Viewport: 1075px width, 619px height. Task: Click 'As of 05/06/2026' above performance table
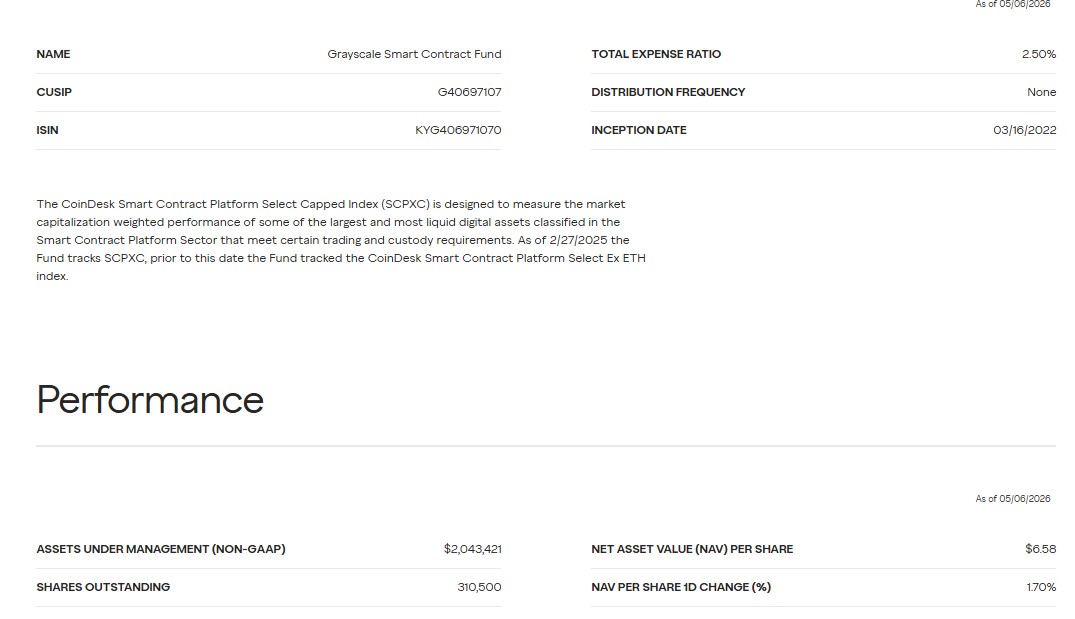[1013, 498]
